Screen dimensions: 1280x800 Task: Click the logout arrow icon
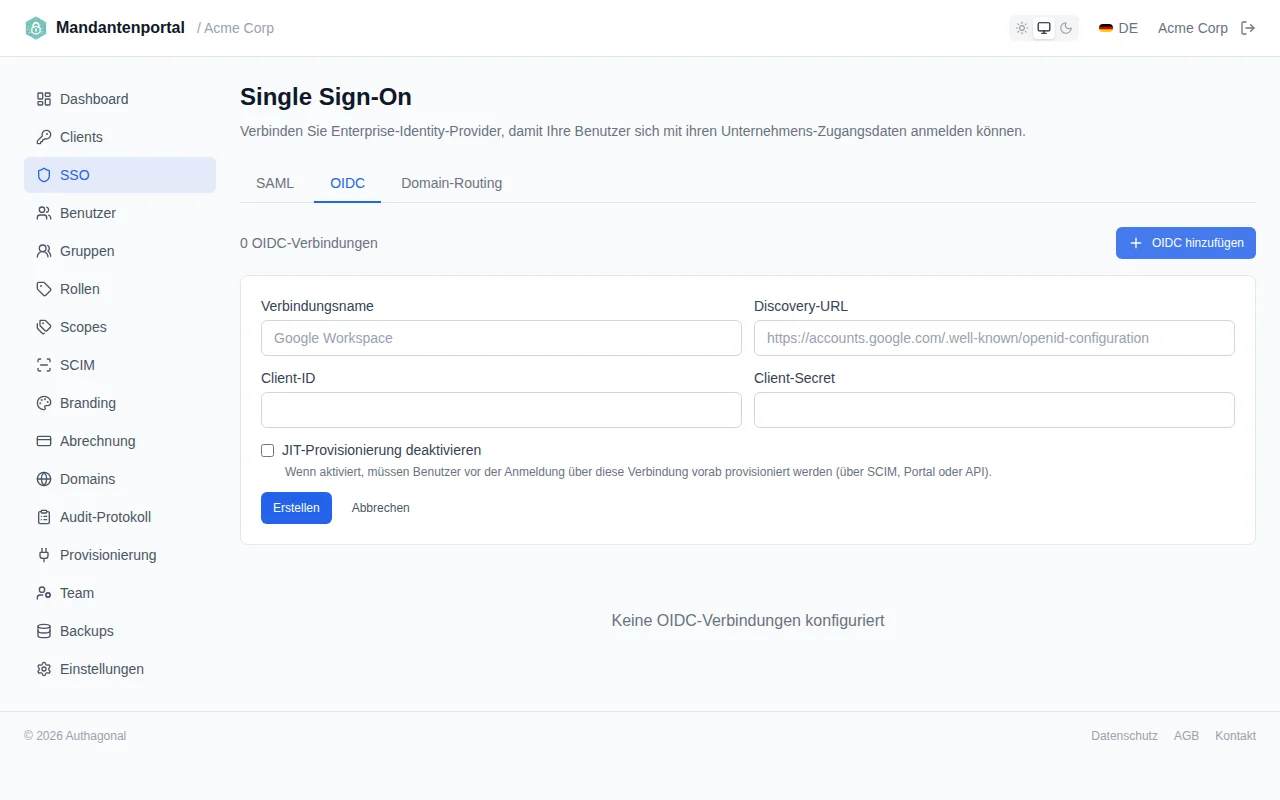pyautogui.click(x=1248, y=28)
